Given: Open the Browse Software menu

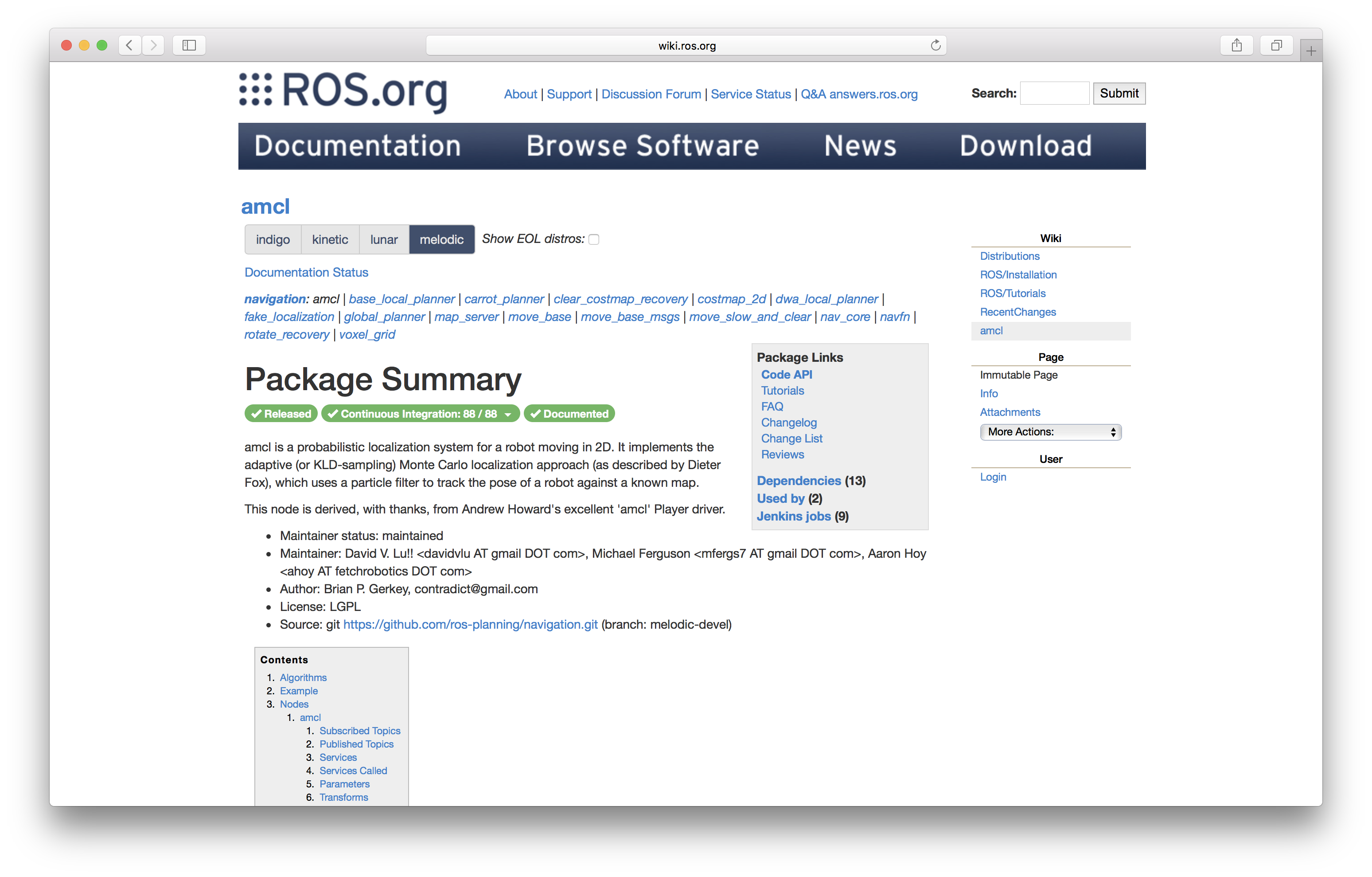Looking at the screenshot, I should (x=643, y=146).
